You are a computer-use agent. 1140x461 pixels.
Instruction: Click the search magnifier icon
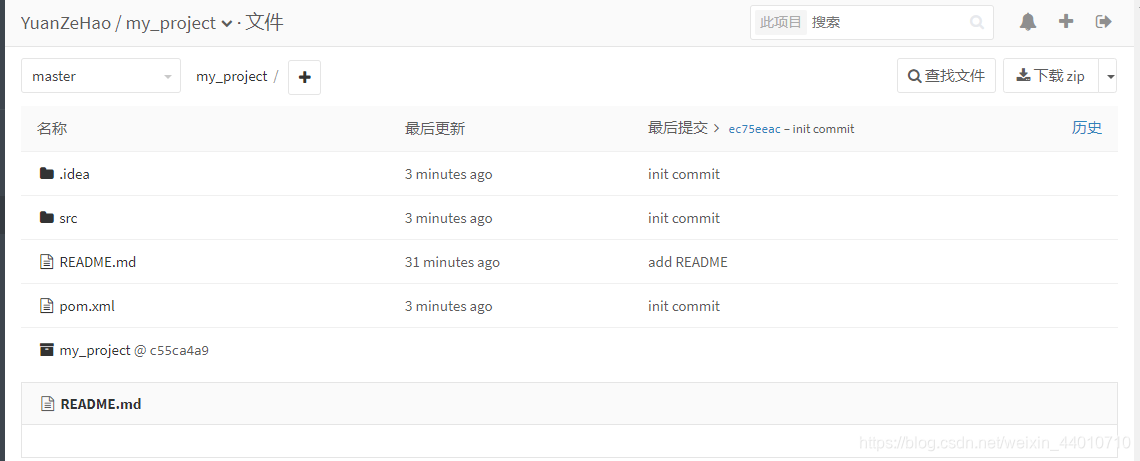[x=977, y=23]
